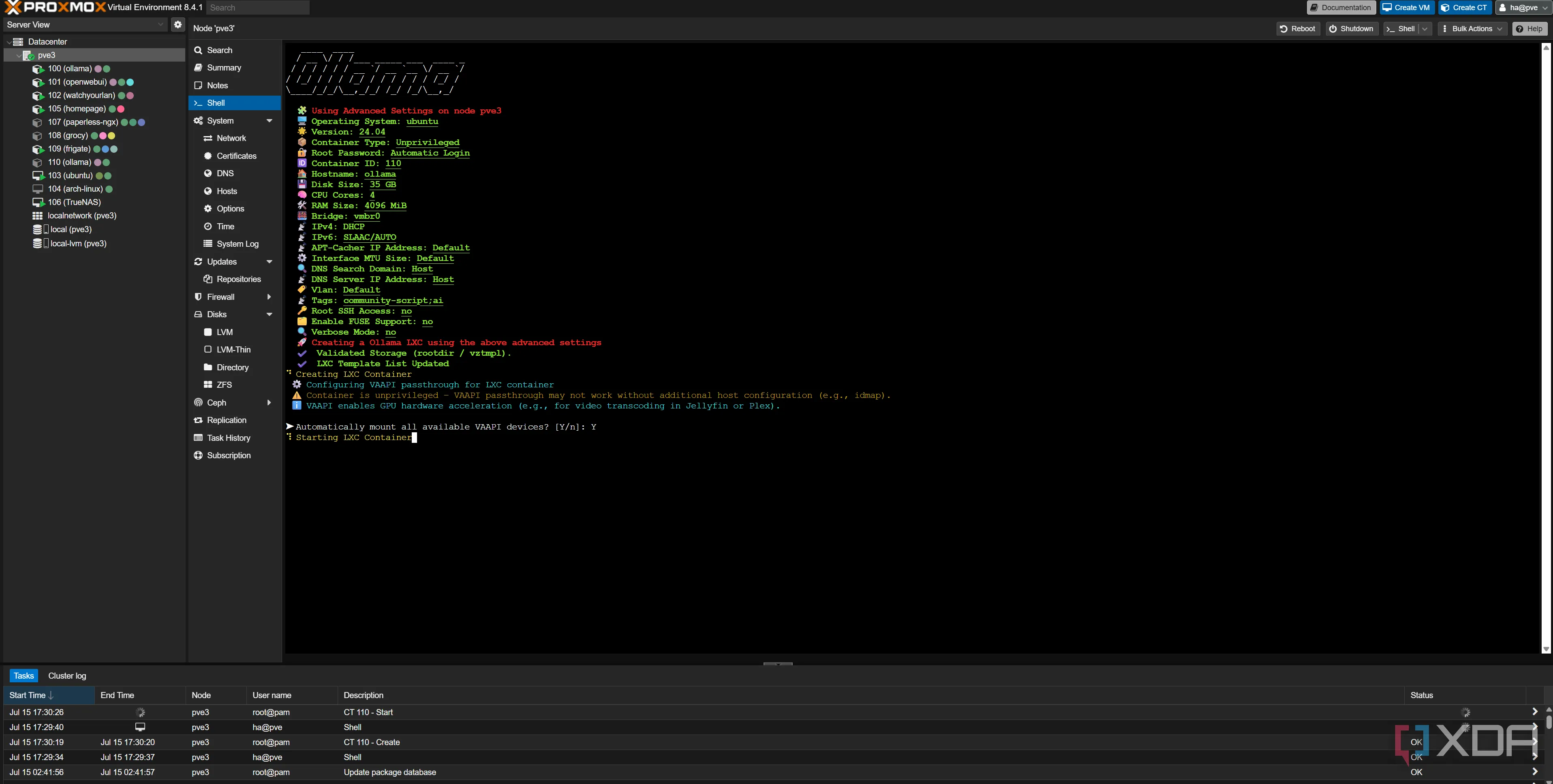Viewport: 1553px width, 784px height.
Task: Sort tasks by Start Time column
Action: pos(49,695)
